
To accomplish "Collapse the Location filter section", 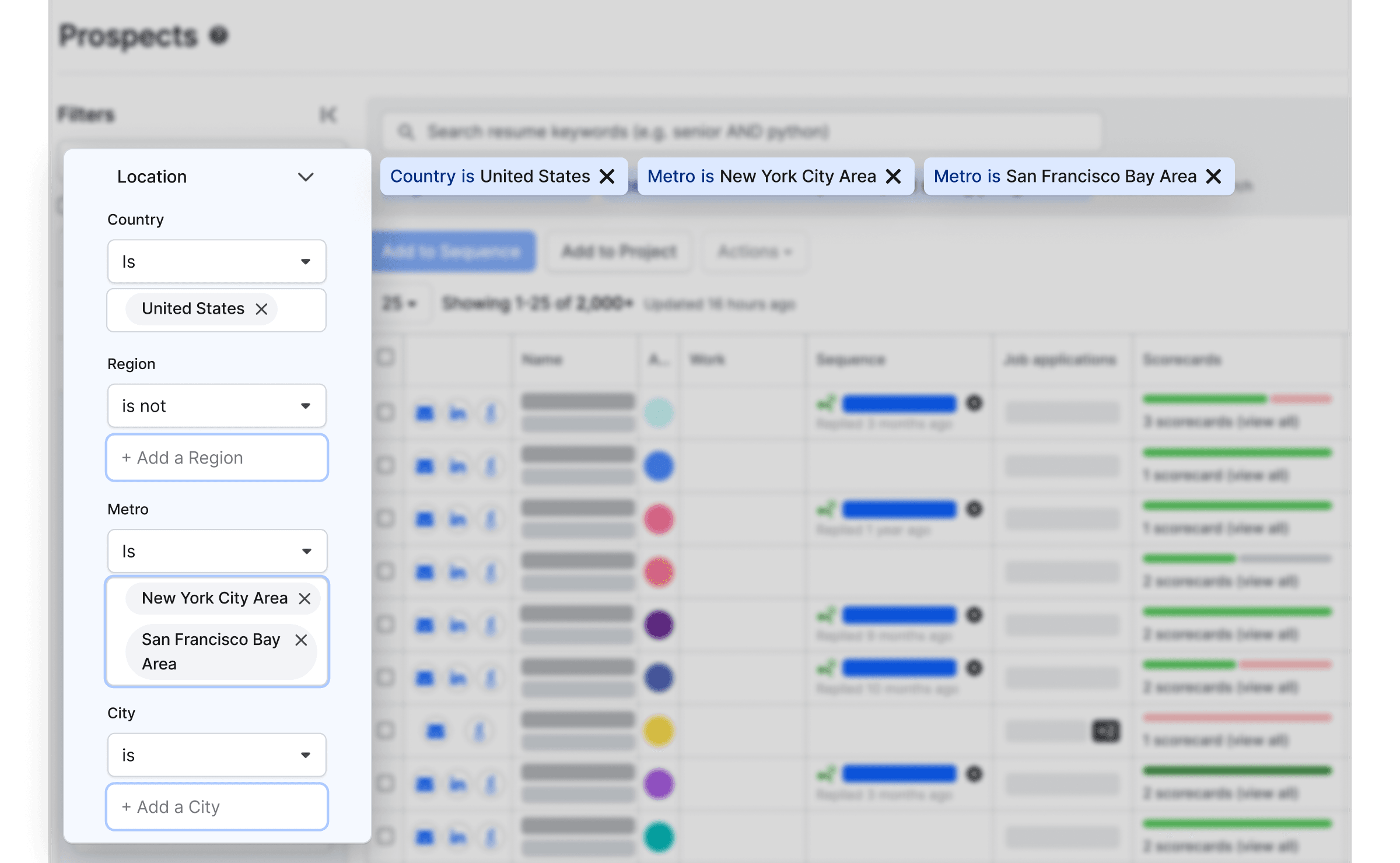I will click(306, 177).
